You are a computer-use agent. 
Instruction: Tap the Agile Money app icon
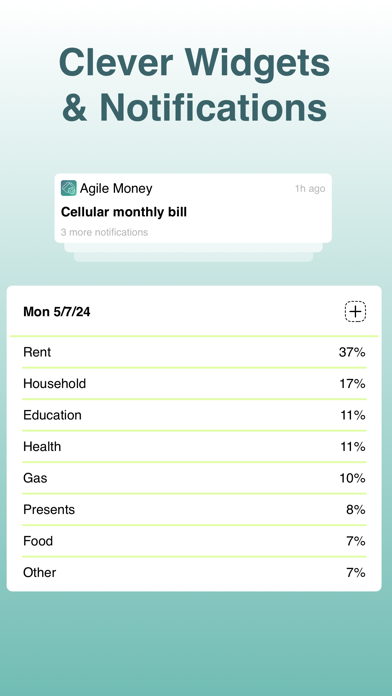coord(68,188)
